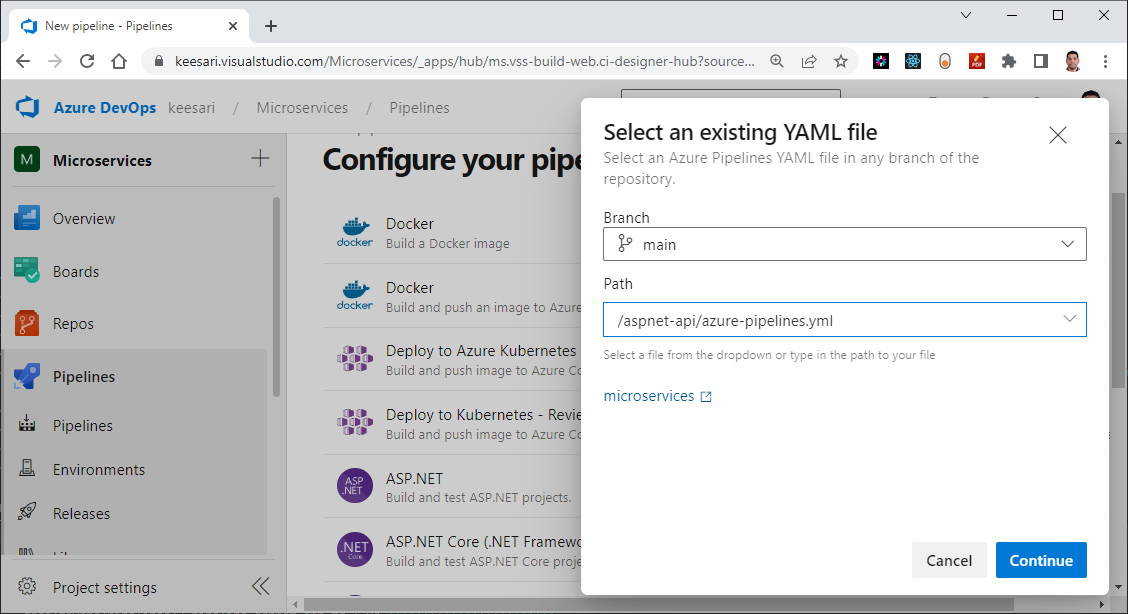
Task: Click the browser home icon
Action: (x=119, y=61)
